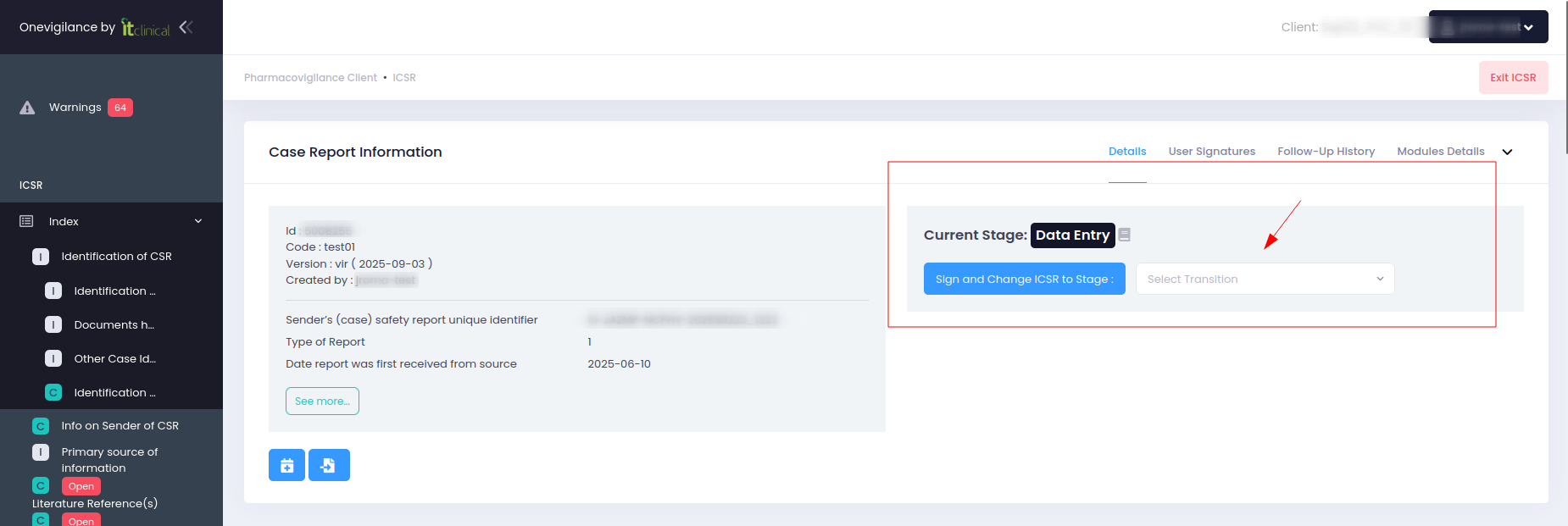Image resolution: width=1568 pixels, height=526 pixels.
Task: Click the Warnings menu item
Action: click(75, 108)
